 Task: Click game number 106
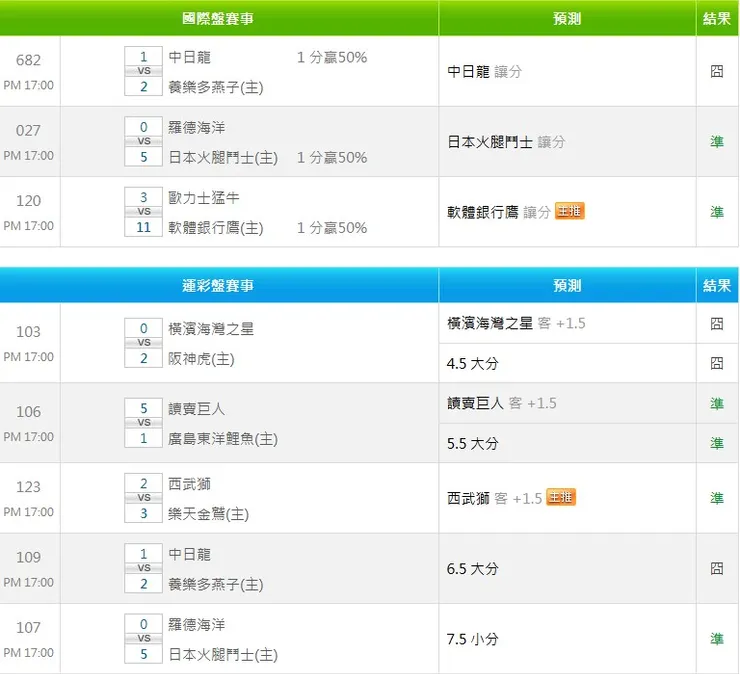tap(28, 412)
